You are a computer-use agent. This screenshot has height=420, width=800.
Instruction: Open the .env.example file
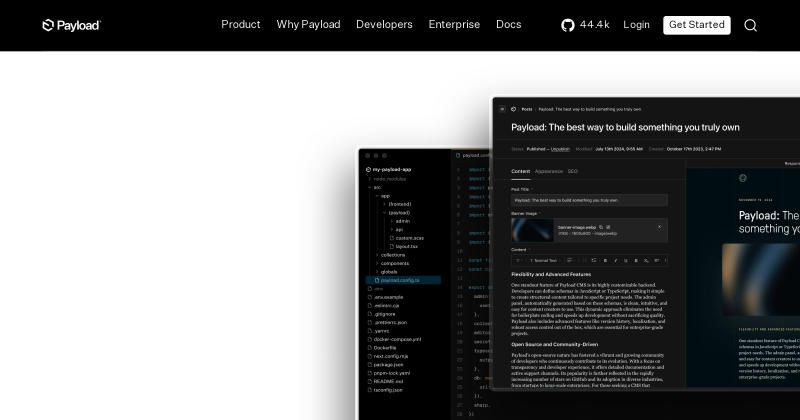385,297
